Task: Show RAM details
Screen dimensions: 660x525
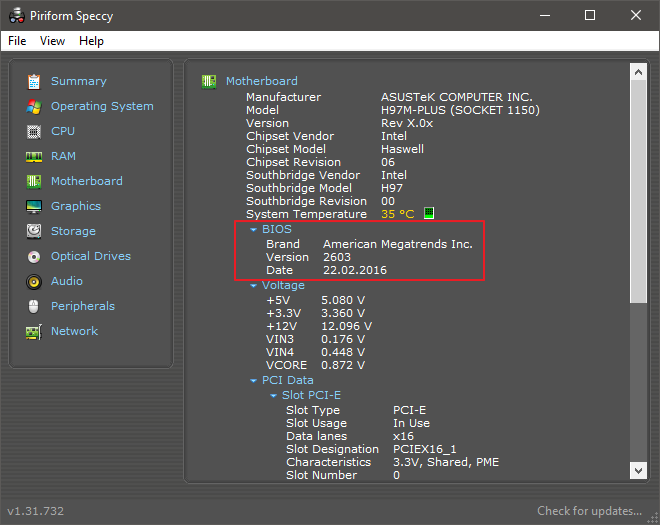Action: (x=63, y=156)
